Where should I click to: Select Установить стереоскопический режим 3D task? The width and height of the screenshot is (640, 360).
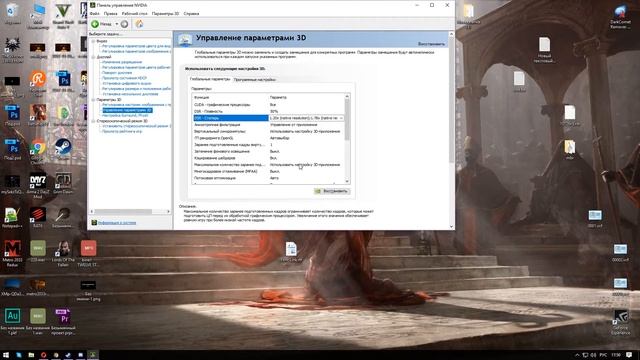click(x=136, y=126)
